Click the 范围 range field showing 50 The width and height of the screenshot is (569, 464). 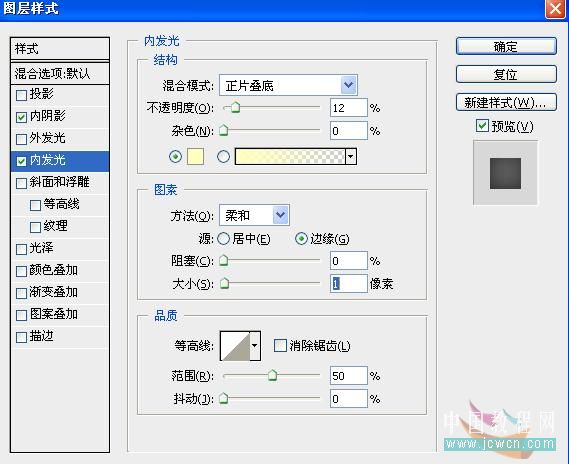[x=349, y=376]
